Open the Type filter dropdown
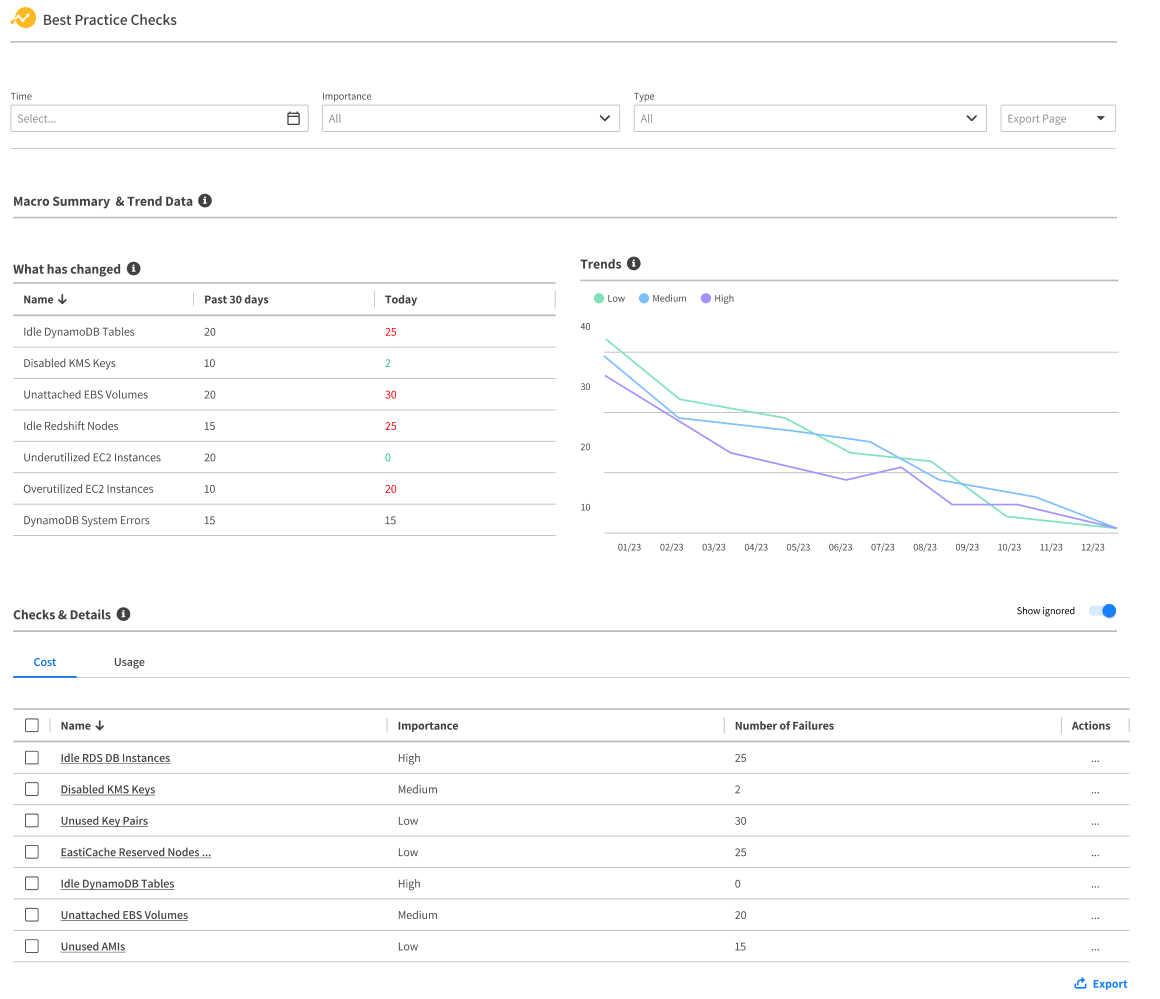Viewport: 1160px width, 999px height. pos(809,118)
